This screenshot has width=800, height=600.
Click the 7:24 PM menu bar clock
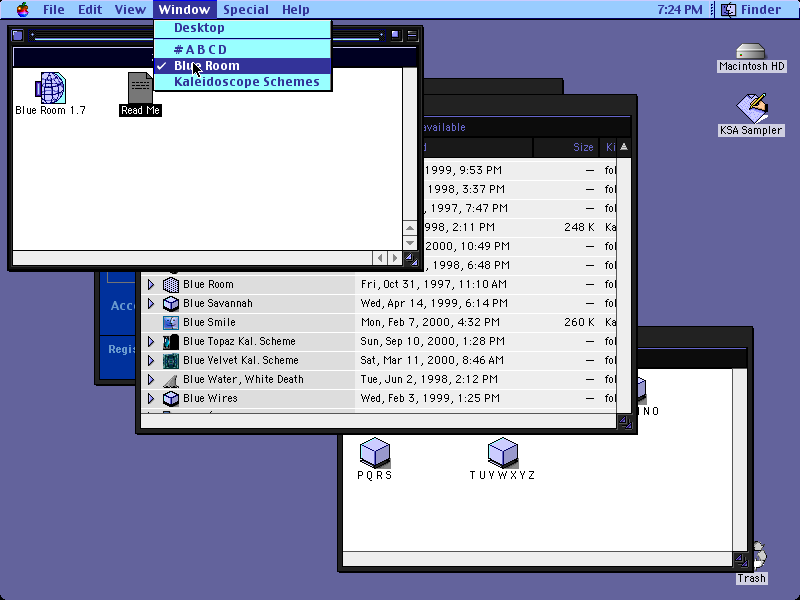click(680, 10)
